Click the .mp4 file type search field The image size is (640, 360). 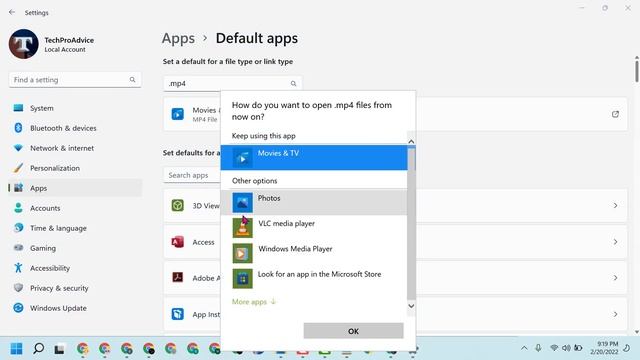click(x=233, y=83)
